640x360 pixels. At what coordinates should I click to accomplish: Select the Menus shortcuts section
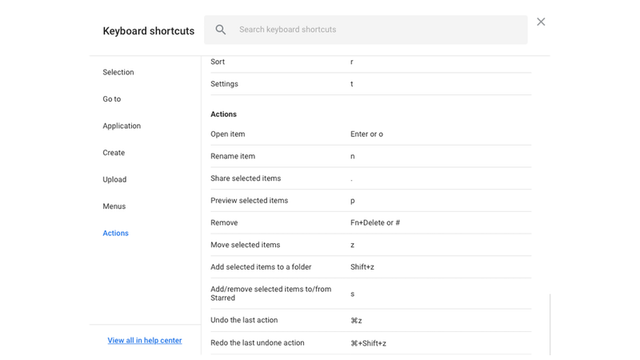pos(114,207)
